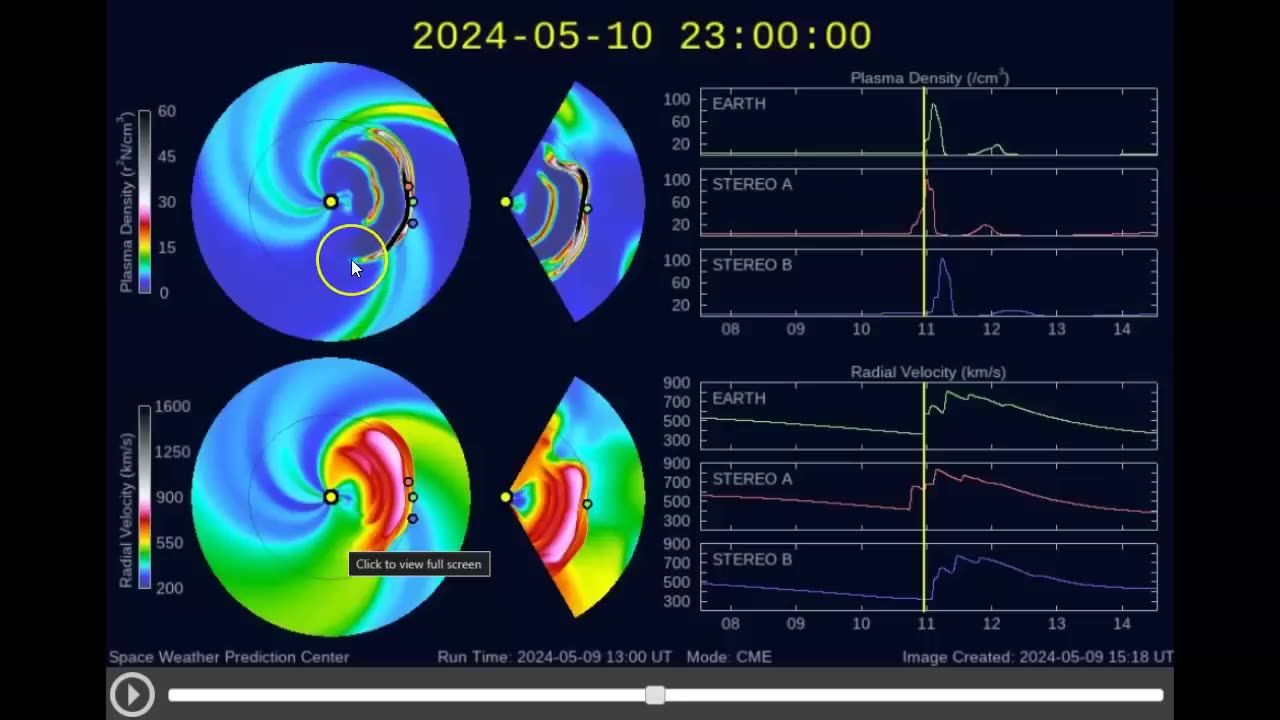
Task: Click the "12" date tick under the density charts
Action: [991, 329]
